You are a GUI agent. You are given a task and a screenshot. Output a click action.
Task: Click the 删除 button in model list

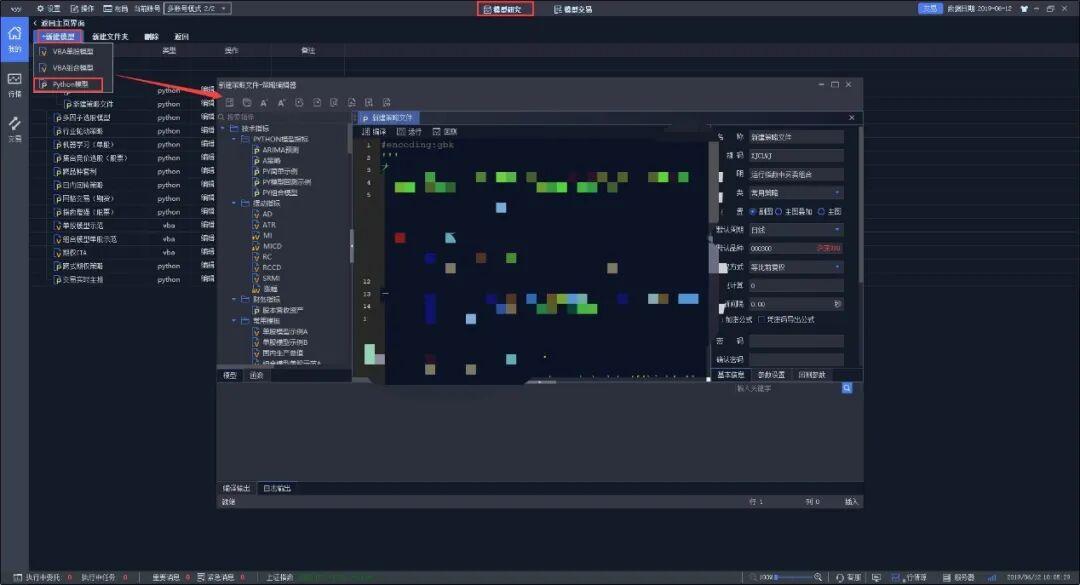click(152, 37)
